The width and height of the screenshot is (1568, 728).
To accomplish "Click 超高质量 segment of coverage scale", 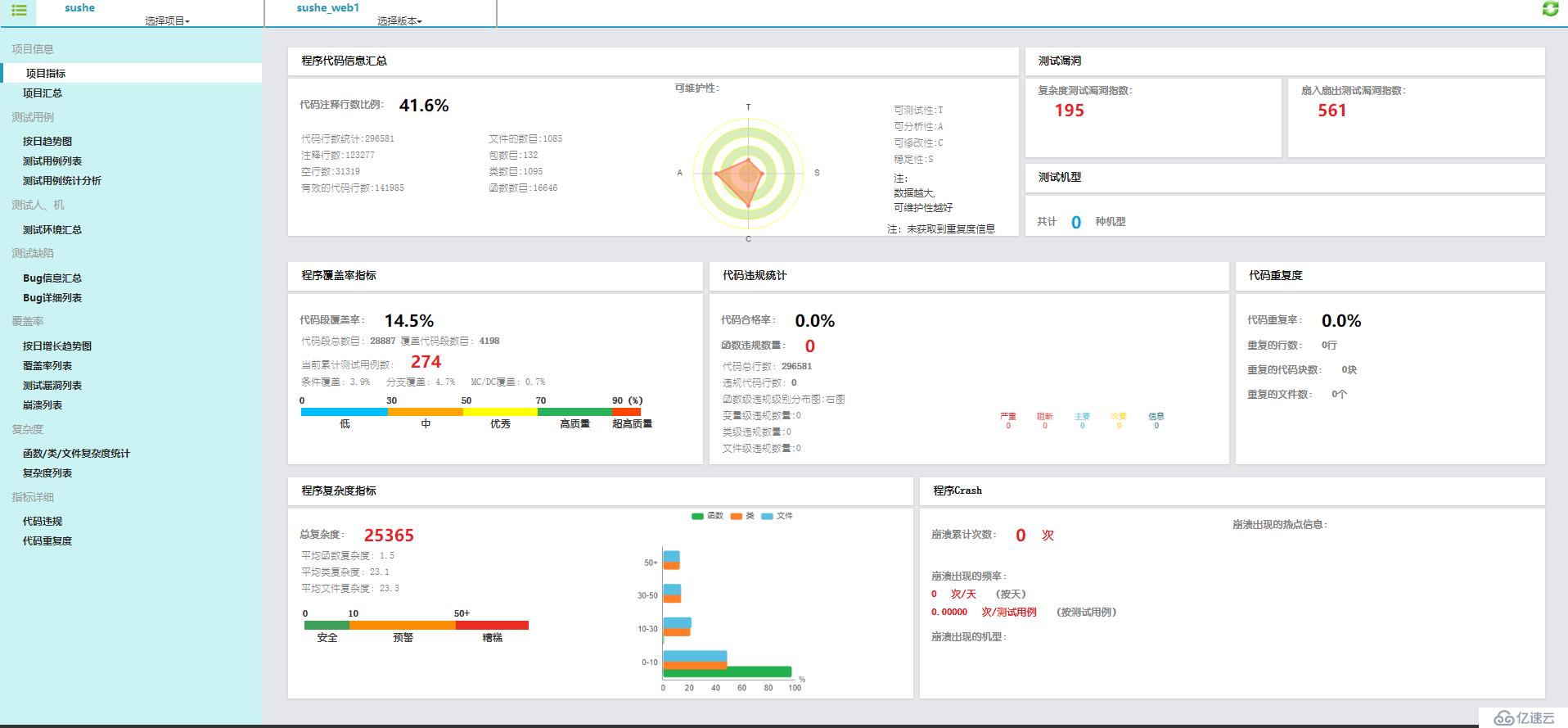I will (627, 412).
